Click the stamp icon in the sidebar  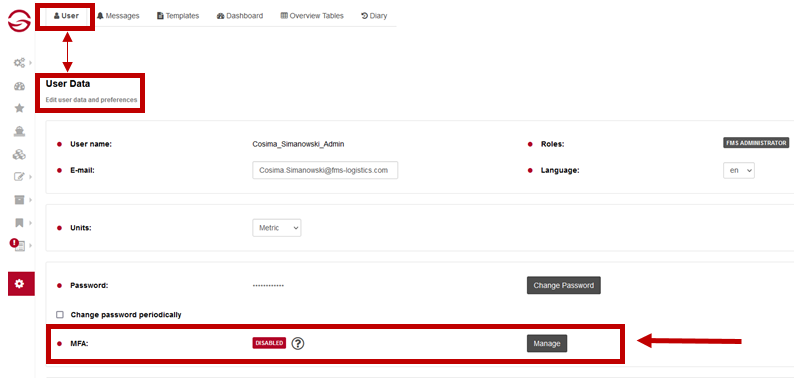[19, 132]
